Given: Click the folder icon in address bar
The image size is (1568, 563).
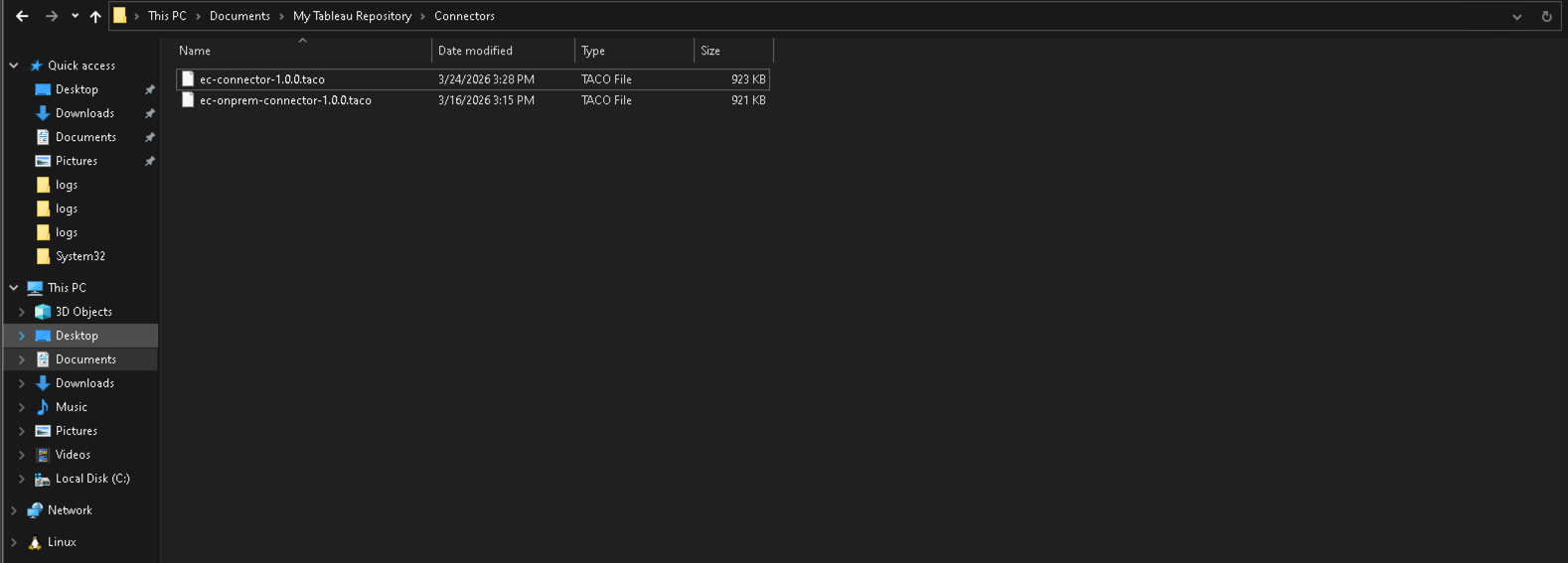Looking at the screenshot, I should point(119,16).
